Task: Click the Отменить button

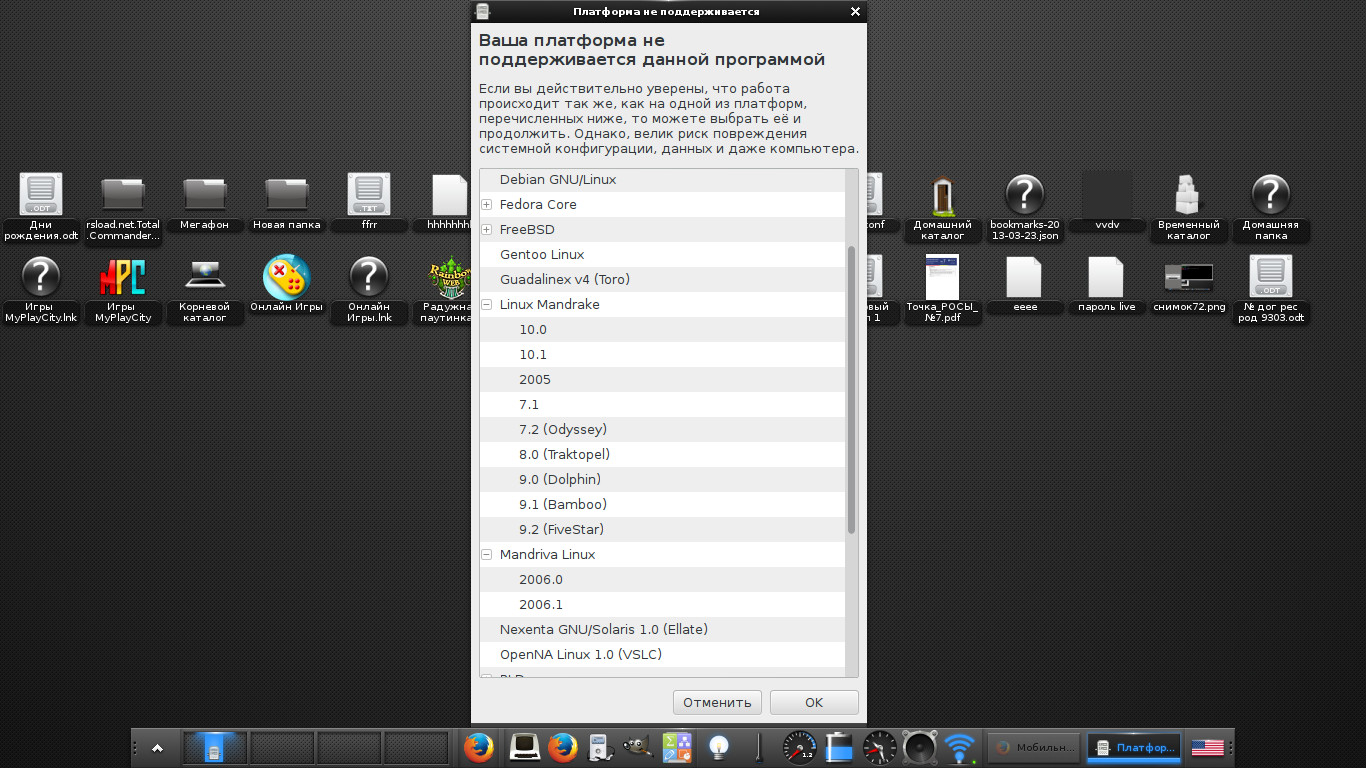Action: coord(717,703)
